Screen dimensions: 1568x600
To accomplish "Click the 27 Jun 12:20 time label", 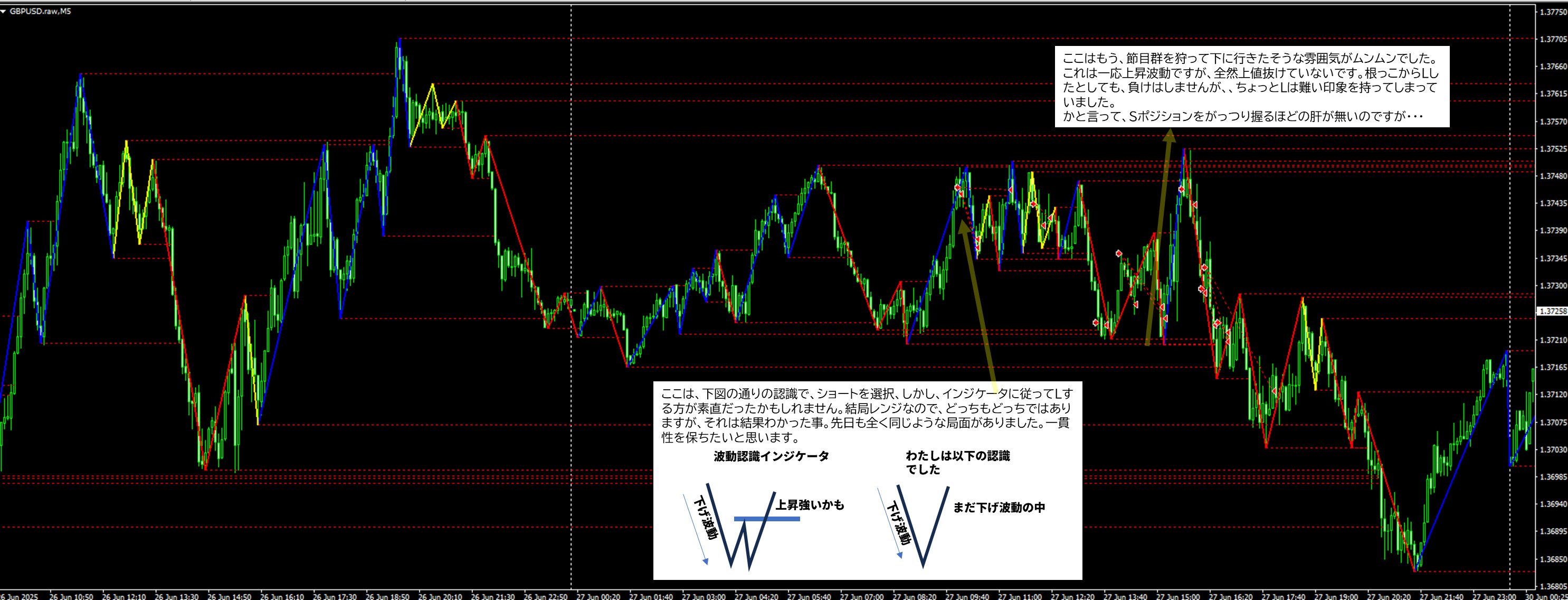I will (x=1072, y=596).
